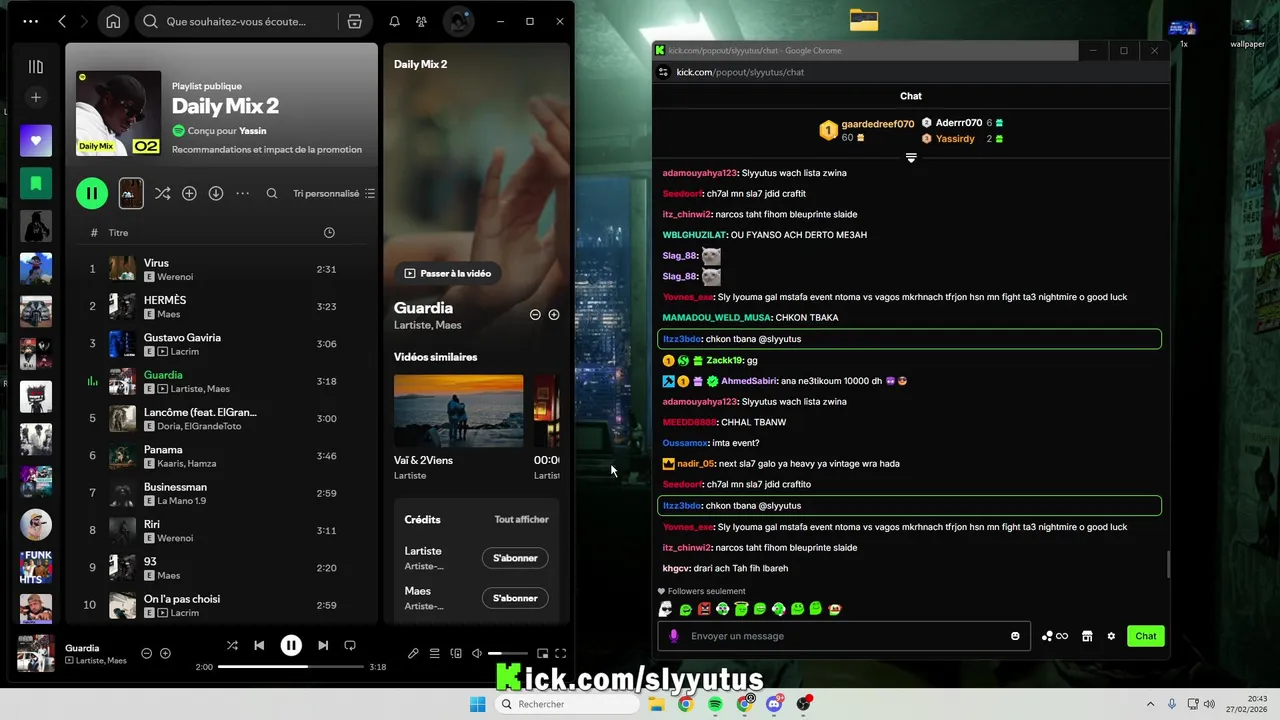Add Guardia to playlist in right panel
The image size is (1280, 720).
[x=554, y=314]
